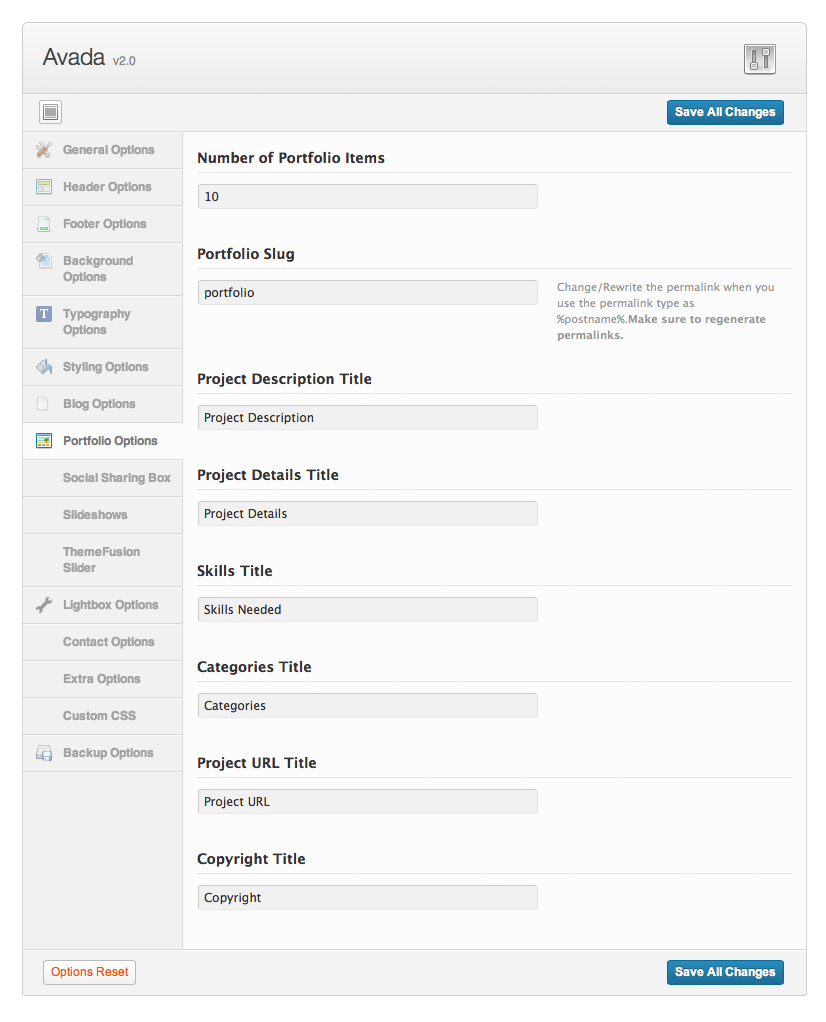Click the Styling Options paint bucket icon
Screen dimensions: 826x1022
(x=44, y=367)
